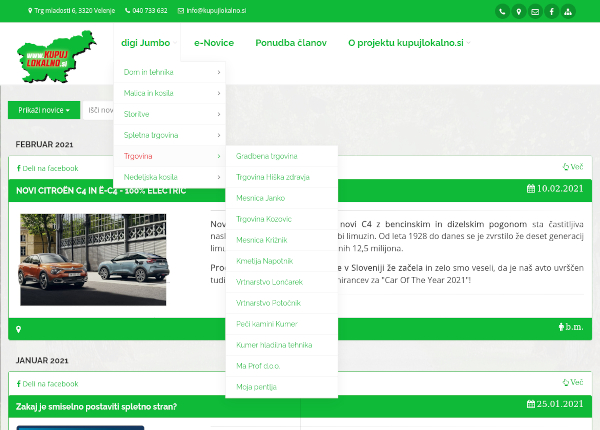Click Deli na facebook in Januar article

click(47, 384)
